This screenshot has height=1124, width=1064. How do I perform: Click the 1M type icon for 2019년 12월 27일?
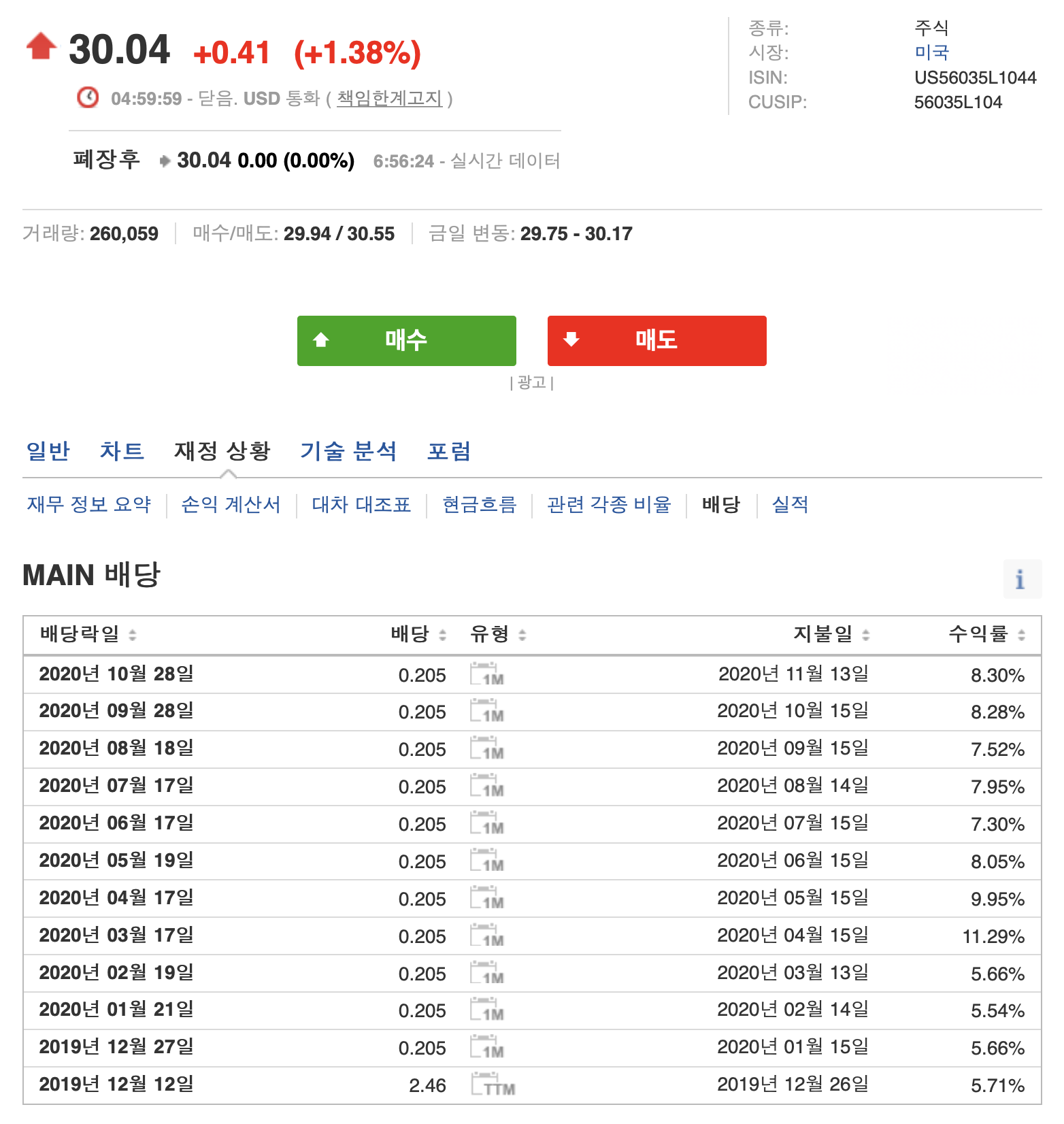(x=487, y=1047)
